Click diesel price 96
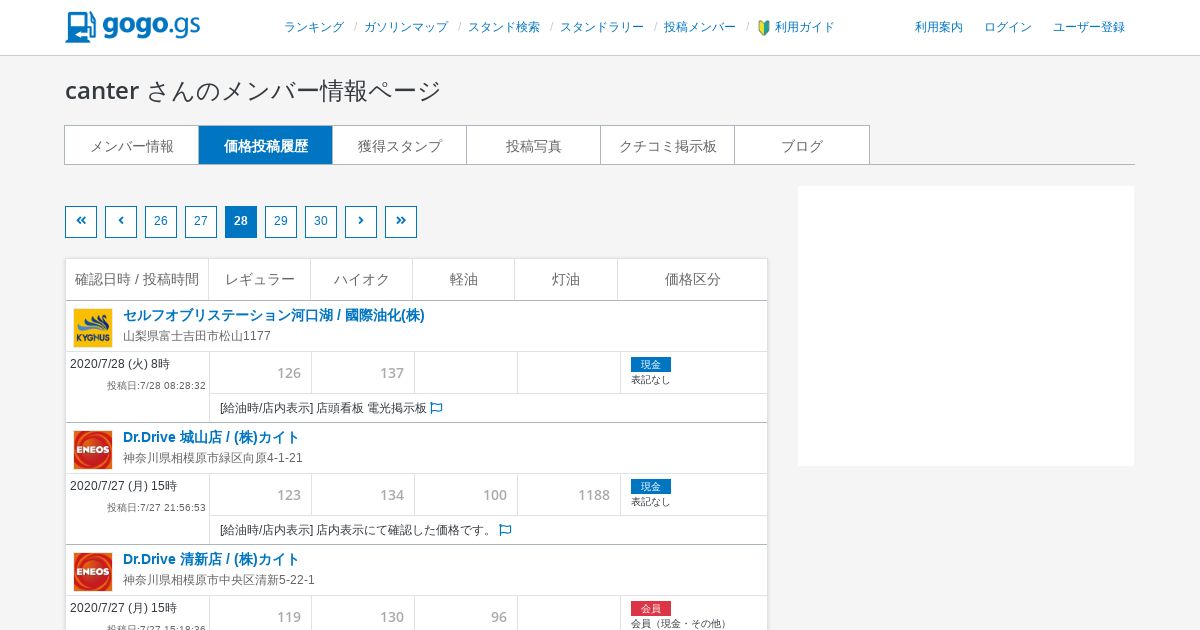 click(x=499, y=617)
